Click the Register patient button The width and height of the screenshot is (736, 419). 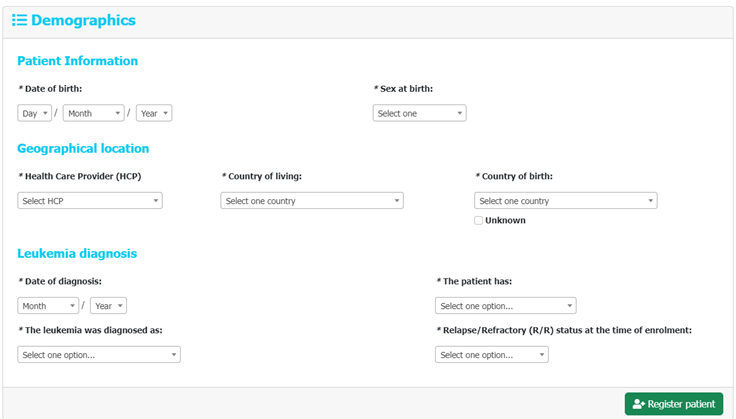point(674,404)
